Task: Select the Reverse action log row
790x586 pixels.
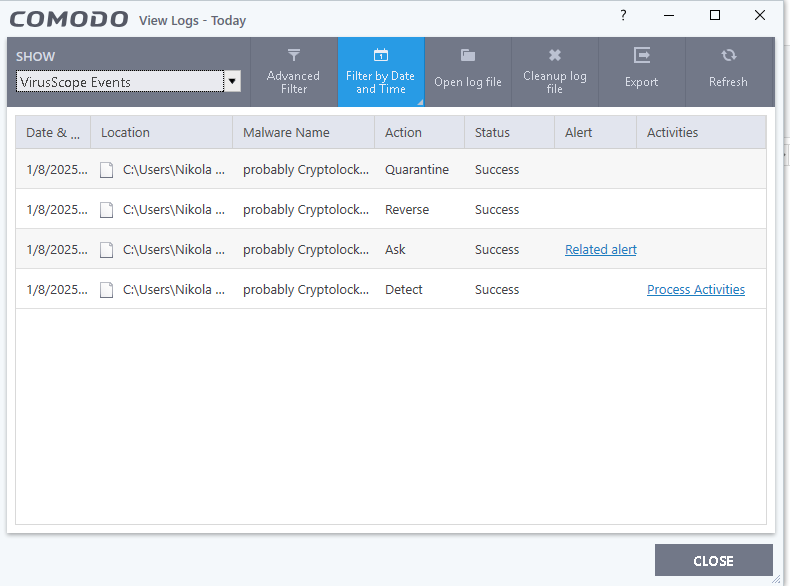Action: pyautogui.click(x=391, y=209)
